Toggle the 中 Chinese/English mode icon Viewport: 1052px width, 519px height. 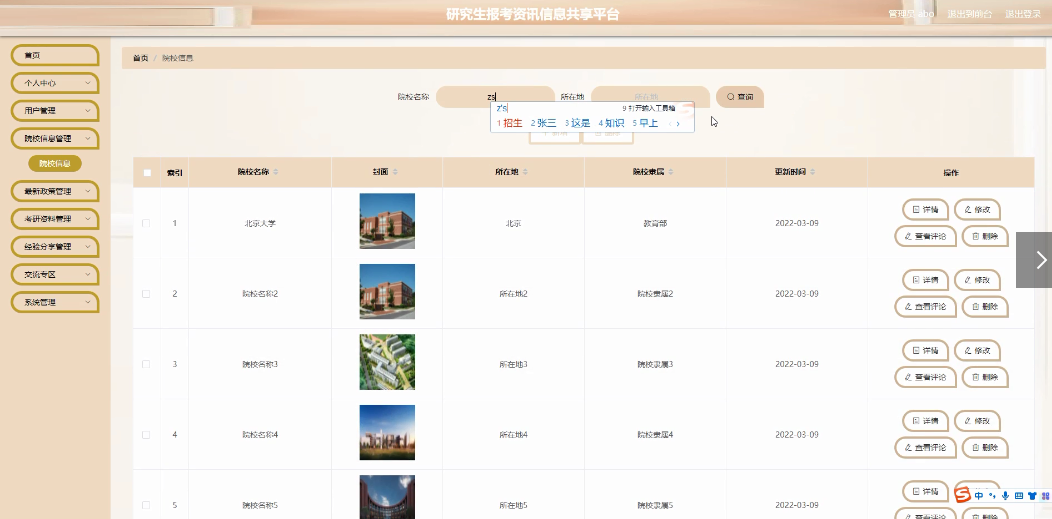tap(979, 496)
